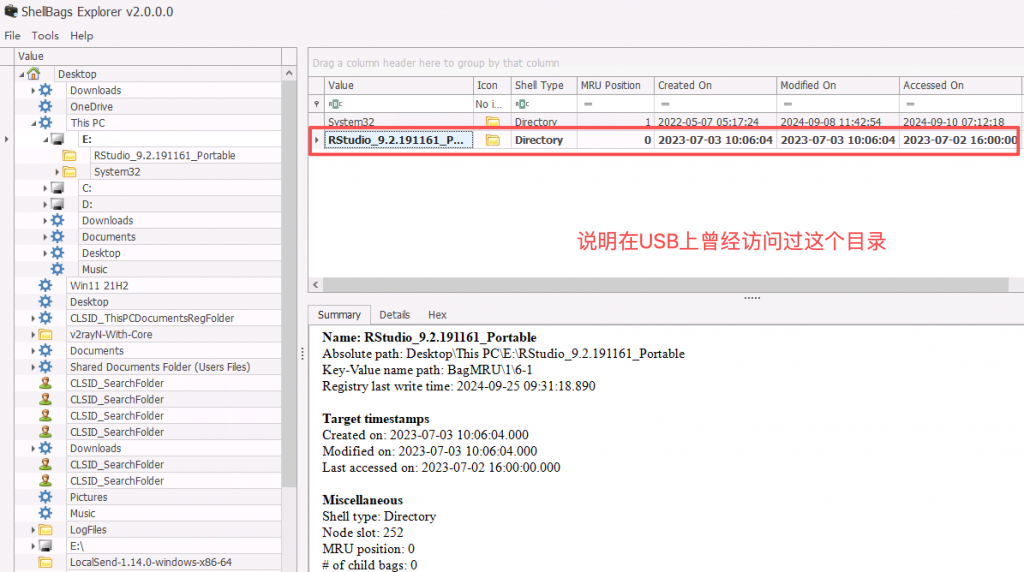Switch to the Details tab
Screen dimensions: 1024x572
coord(394,315)
